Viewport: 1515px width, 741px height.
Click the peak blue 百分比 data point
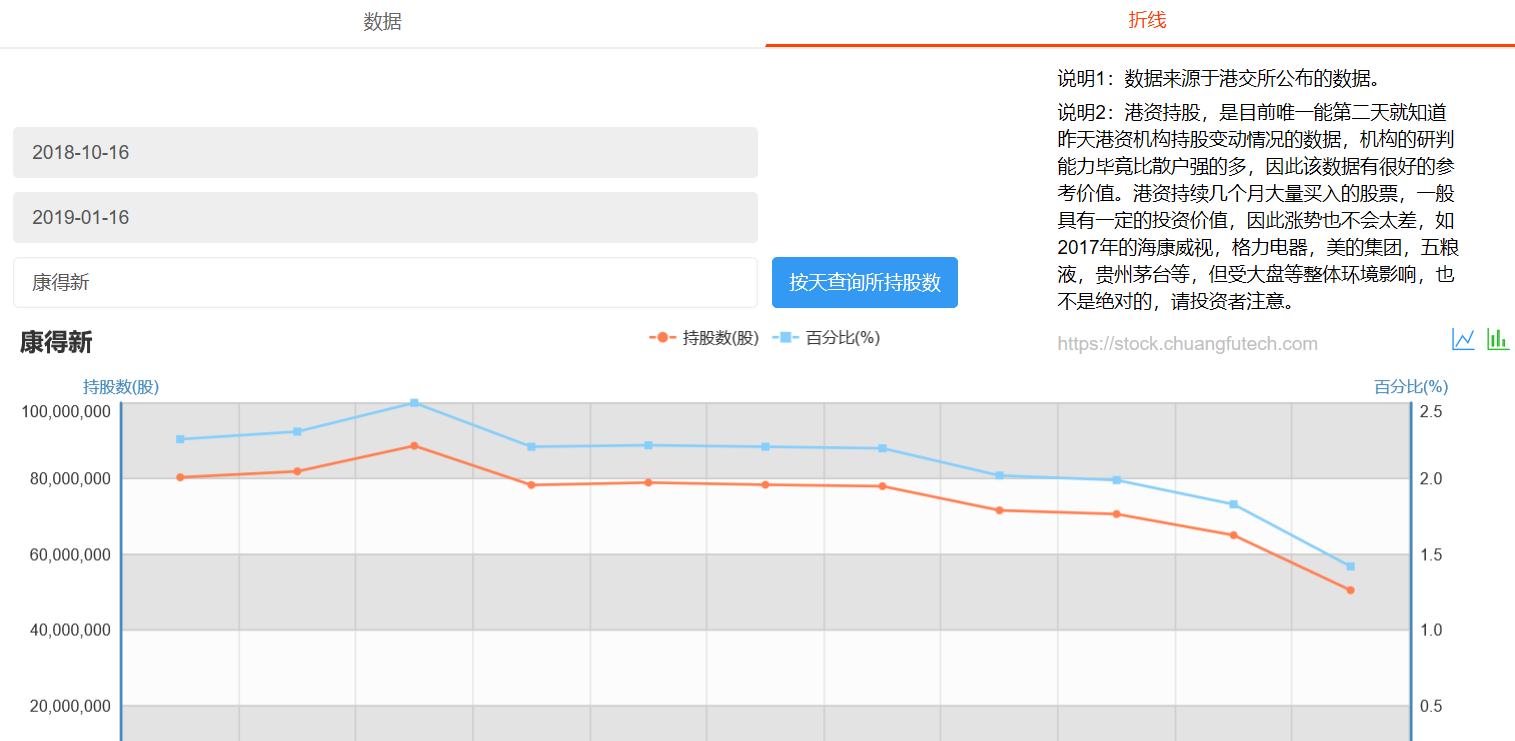click(x=414, y=403)
